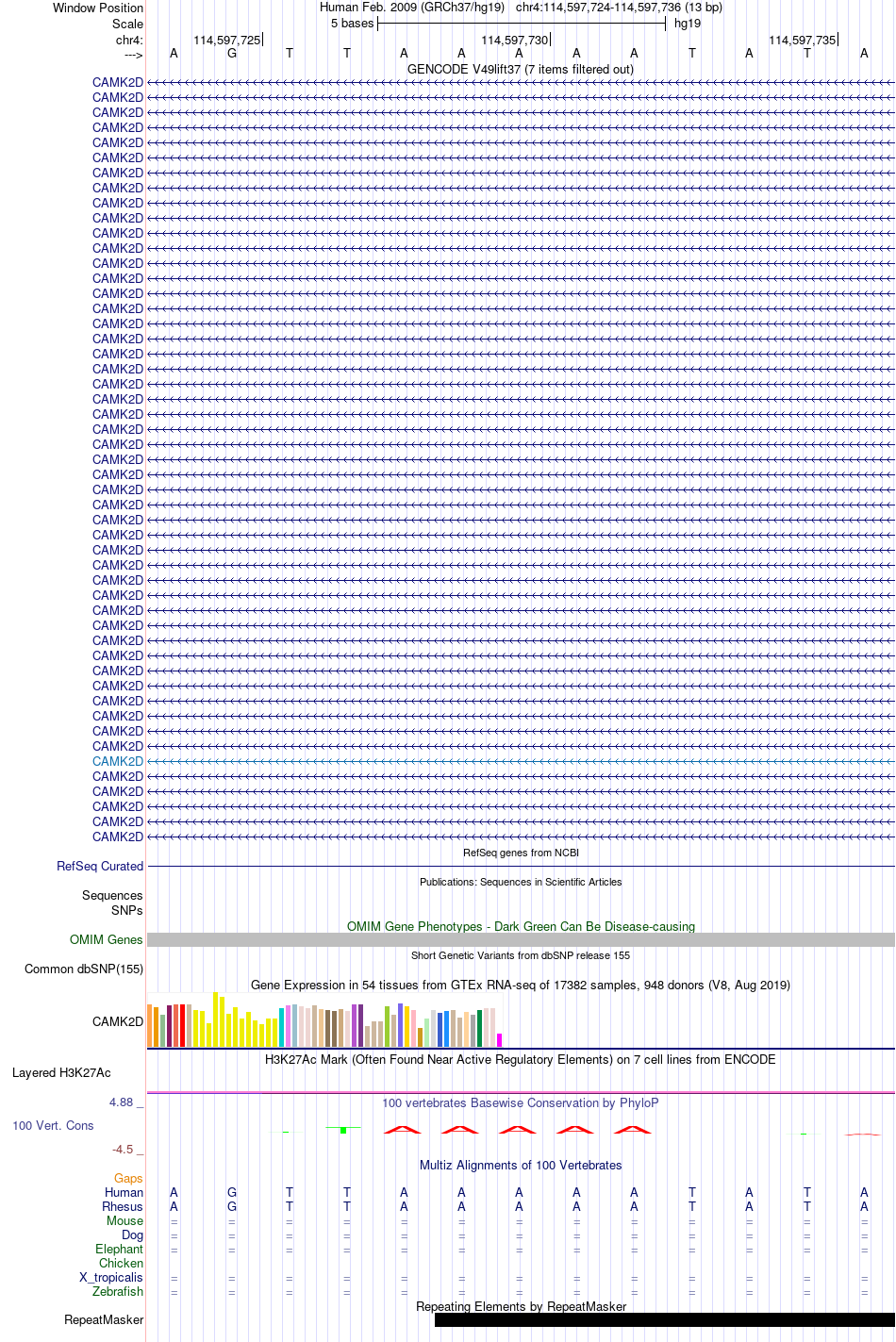Open 'Publications: Sequences in Scientific Articles' track title

[521, 882]
